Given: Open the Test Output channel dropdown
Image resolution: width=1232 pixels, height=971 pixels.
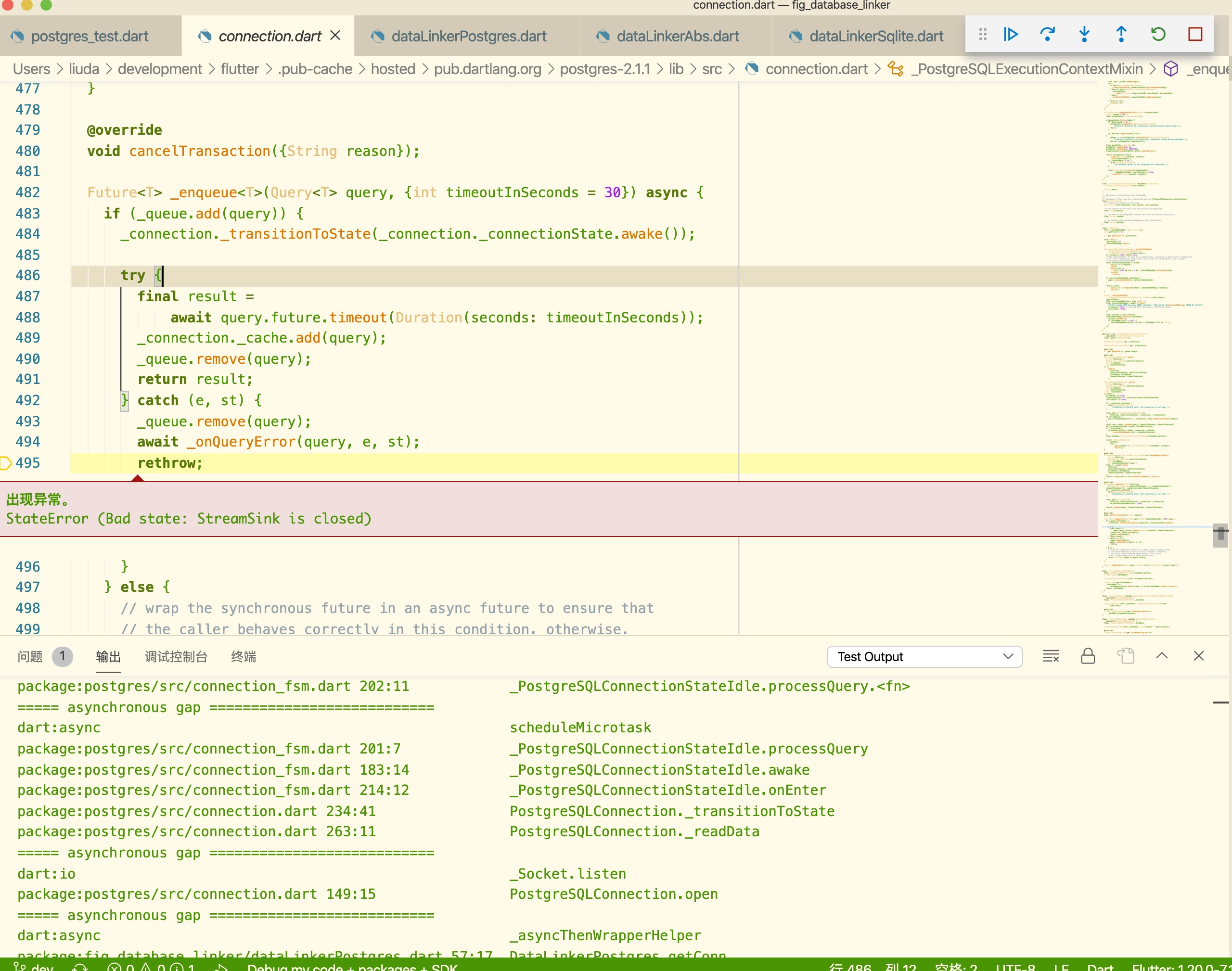Looking at the screenshot, I should pos(924,657).
